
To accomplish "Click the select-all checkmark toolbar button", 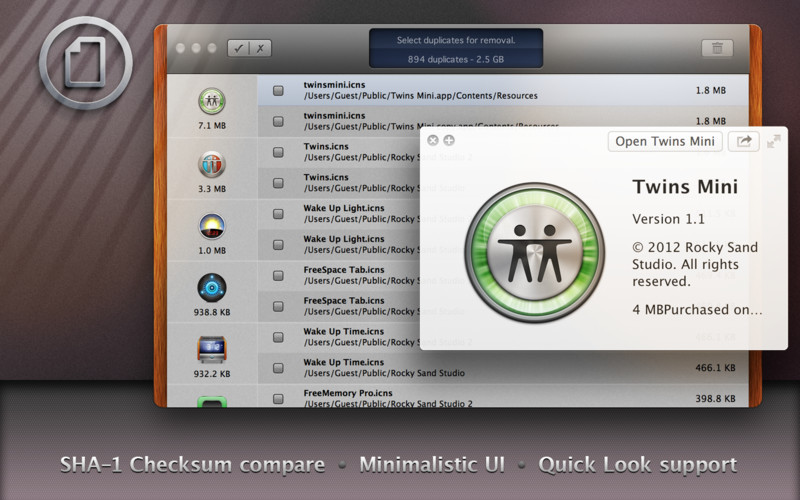I will [x=238, y=48].
